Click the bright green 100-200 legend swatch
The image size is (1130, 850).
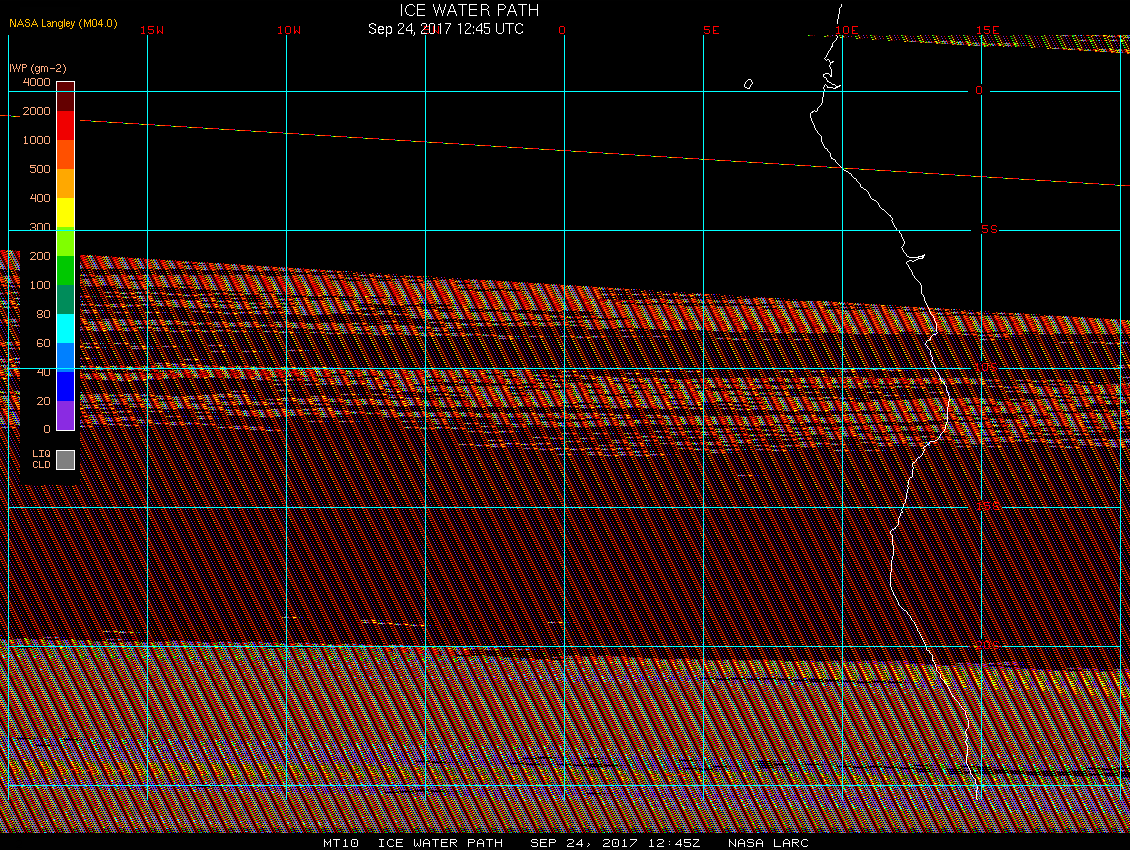(x=65, y=270)
